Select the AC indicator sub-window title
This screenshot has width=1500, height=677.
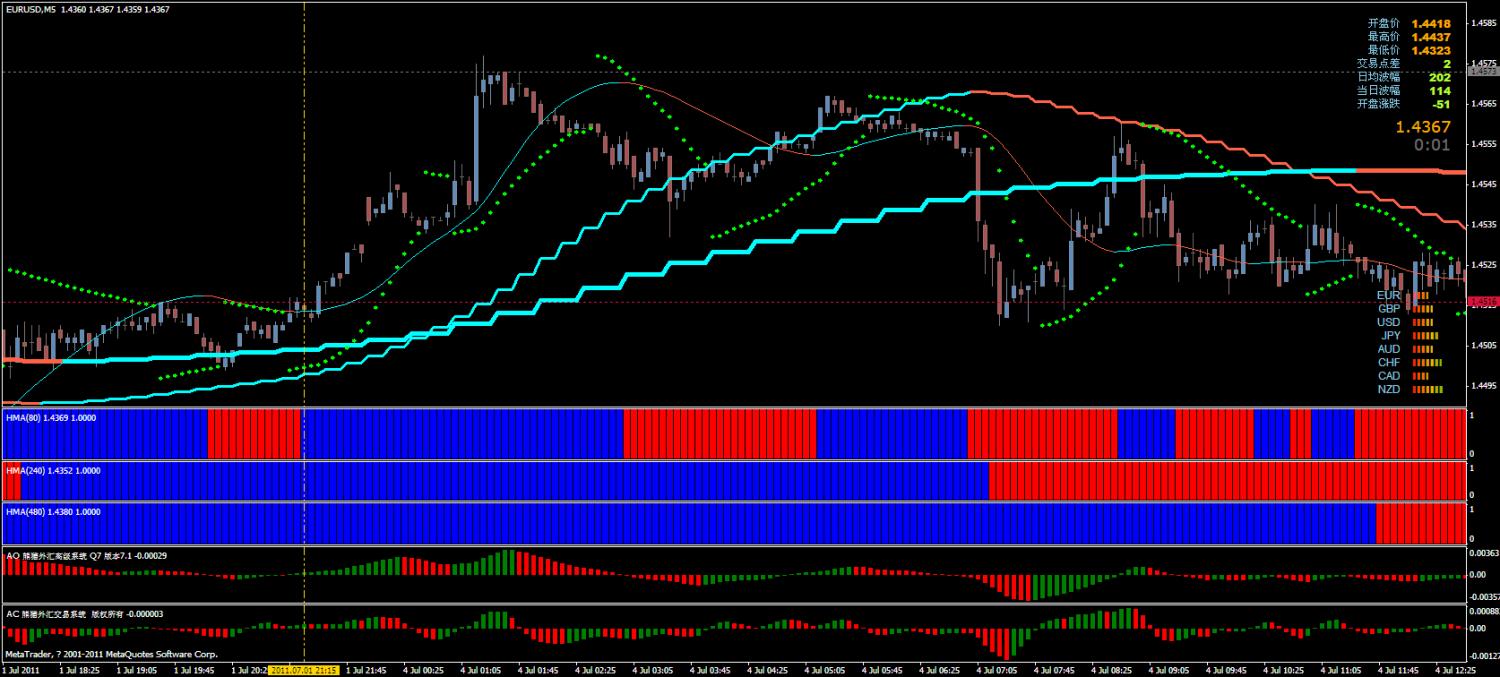(x=84, y=612)
